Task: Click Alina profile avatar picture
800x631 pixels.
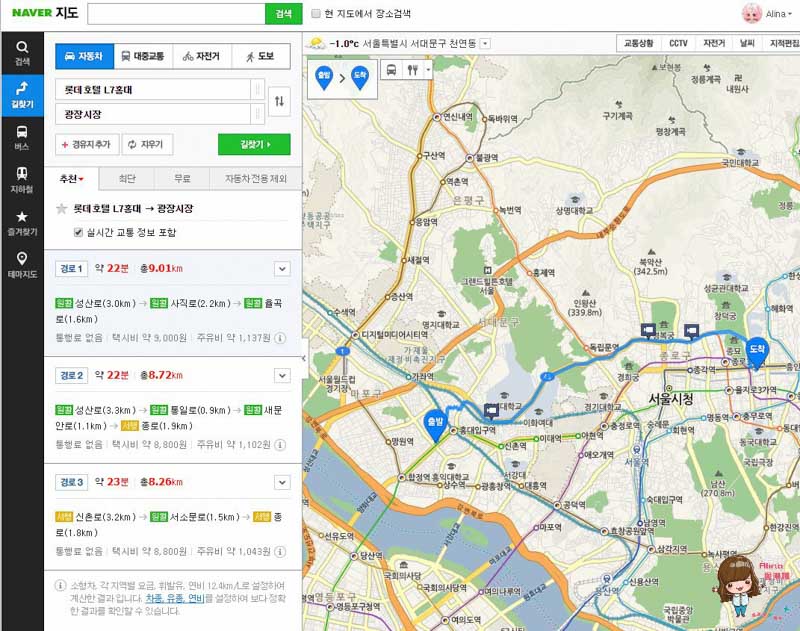Action: [752, 14]
